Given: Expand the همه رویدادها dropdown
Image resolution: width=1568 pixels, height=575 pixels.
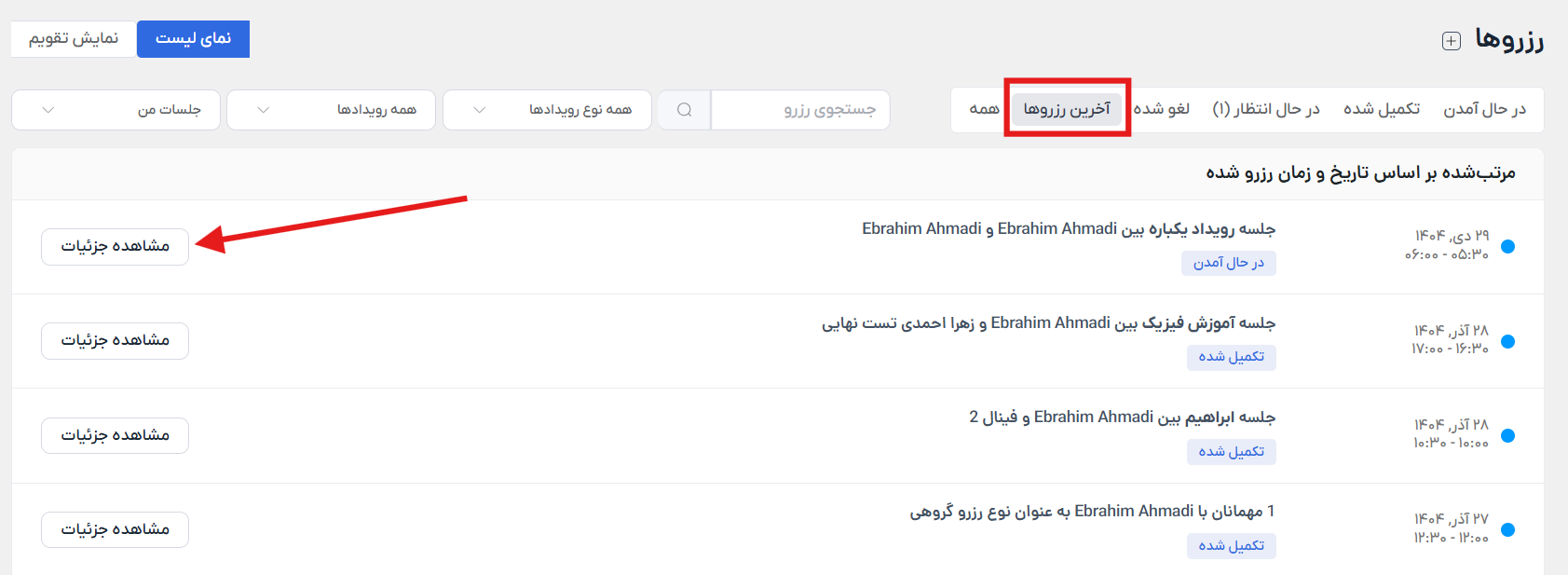Looking at the screenshot, I should [x=331, y=110].
